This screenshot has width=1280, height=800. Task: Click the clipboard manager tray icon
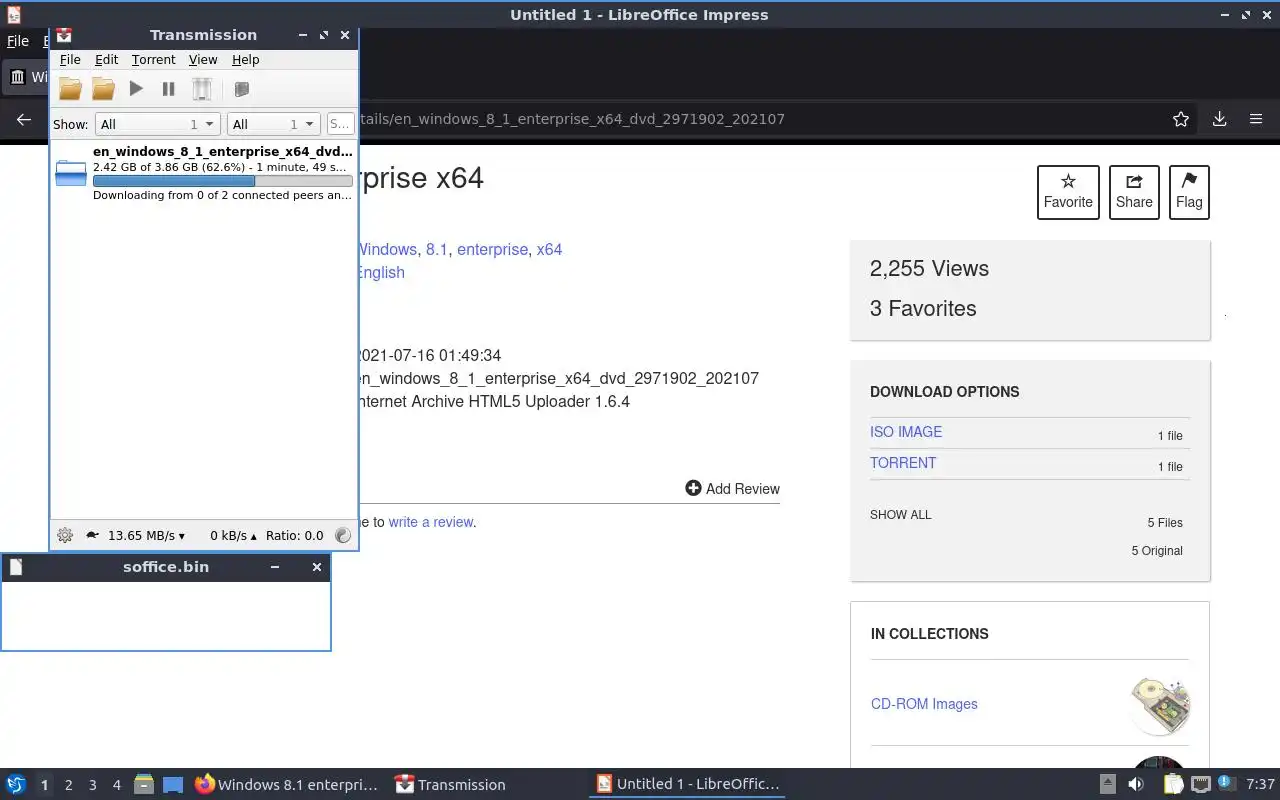tap(1173, 785)
